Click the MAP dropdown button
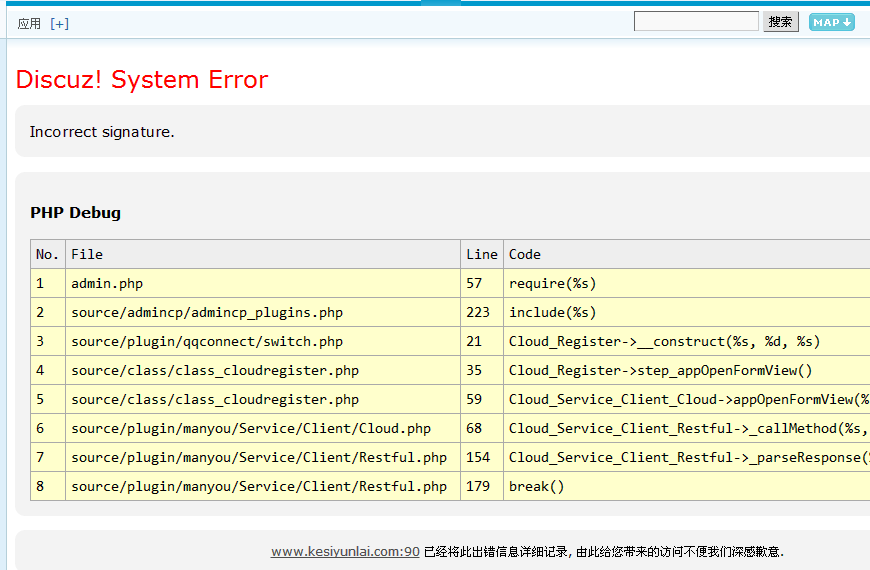 tap(831, 22)
